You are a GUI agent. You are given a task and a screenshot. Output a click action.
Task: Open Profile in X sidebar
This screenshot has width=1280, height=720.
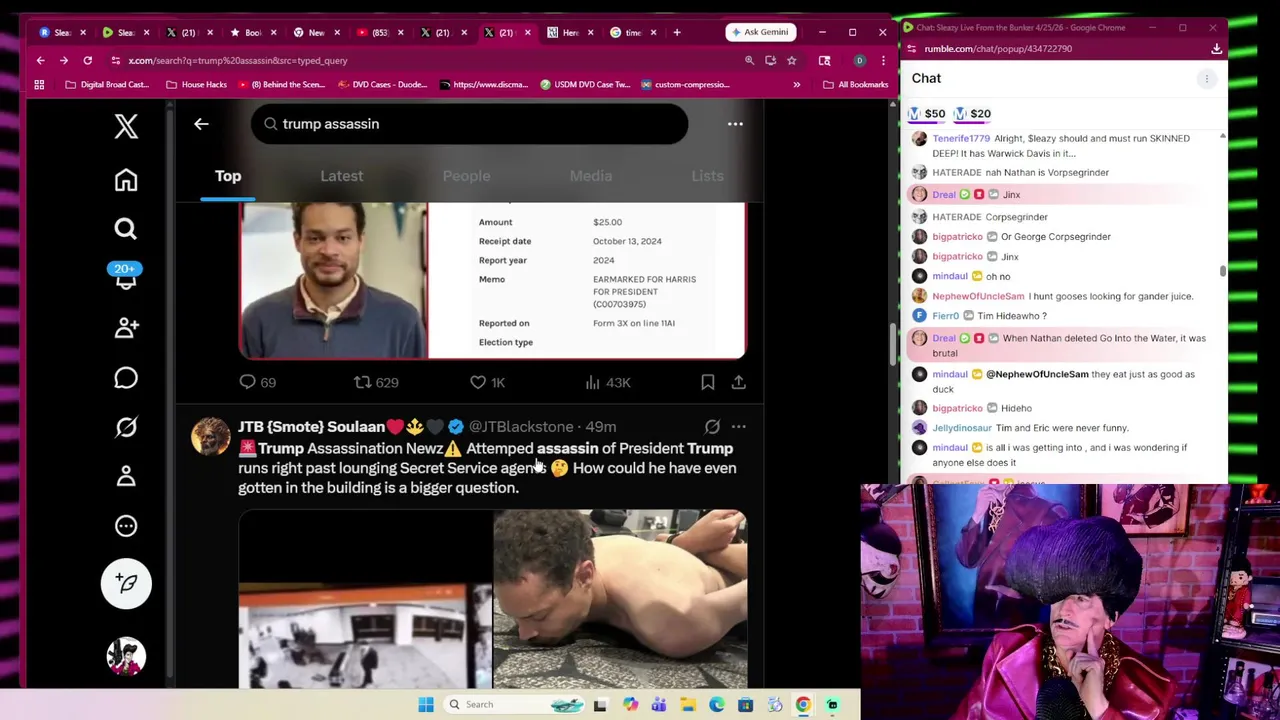[126, 477]
